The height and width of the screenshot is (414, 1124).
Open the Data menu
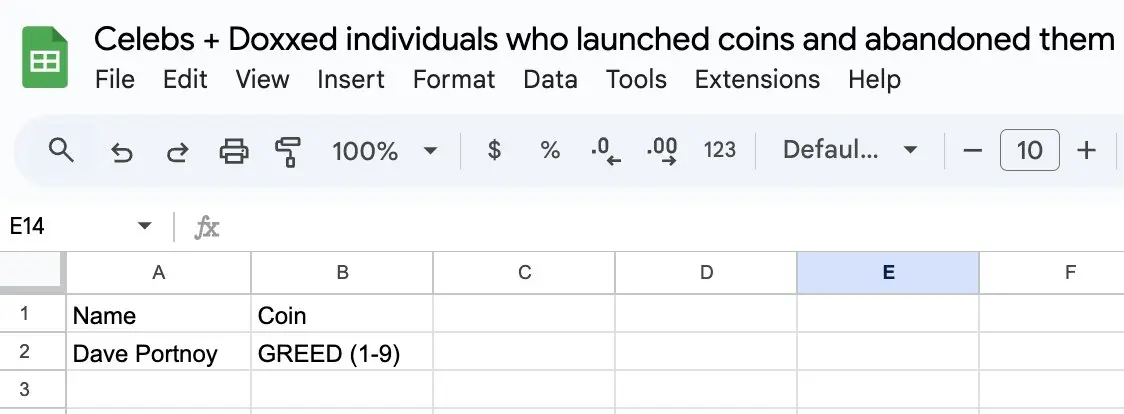point(551,79)
